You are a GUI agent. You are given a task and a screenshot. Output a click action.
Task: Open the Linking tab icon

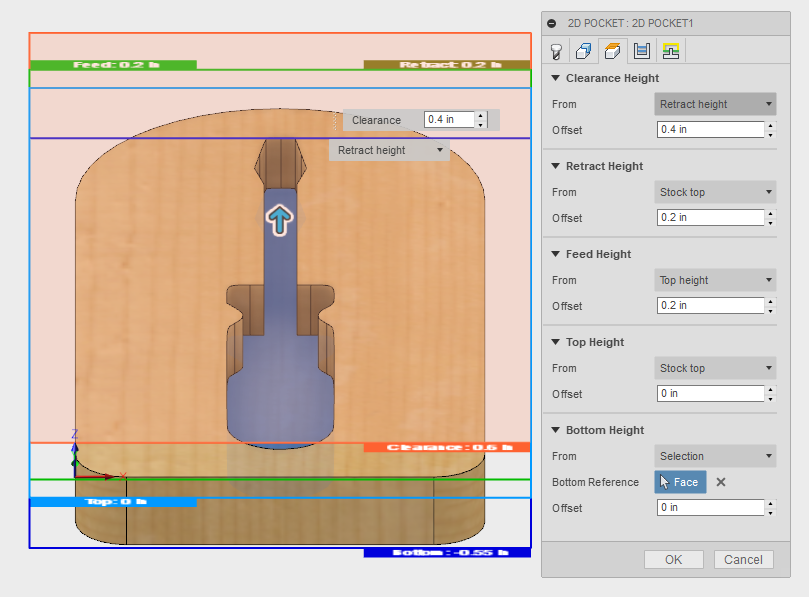coord(671,51)
